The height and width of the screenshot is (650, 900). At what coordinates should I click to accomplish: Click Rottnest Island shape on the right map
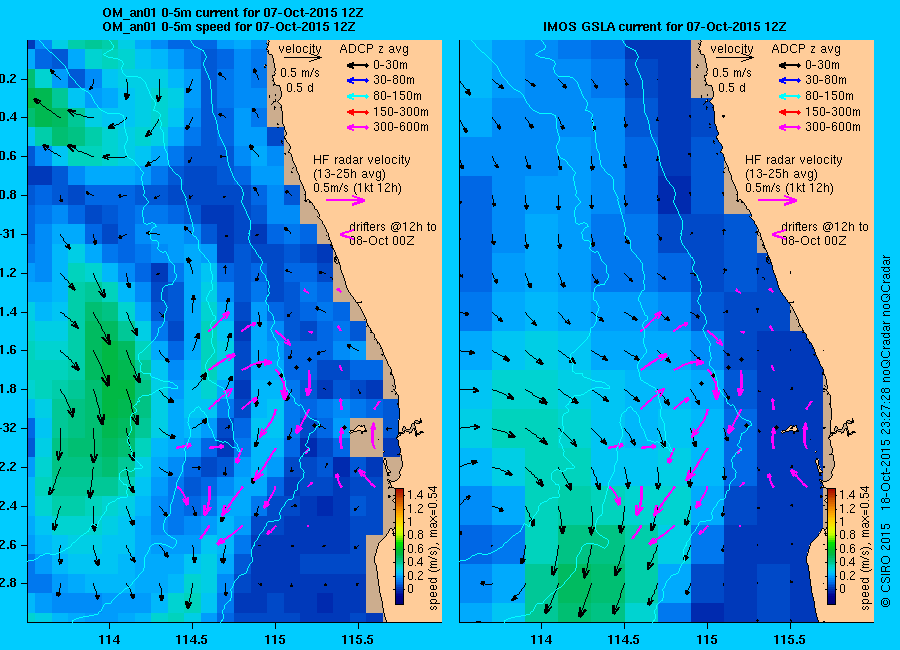(x=791, y=429)
